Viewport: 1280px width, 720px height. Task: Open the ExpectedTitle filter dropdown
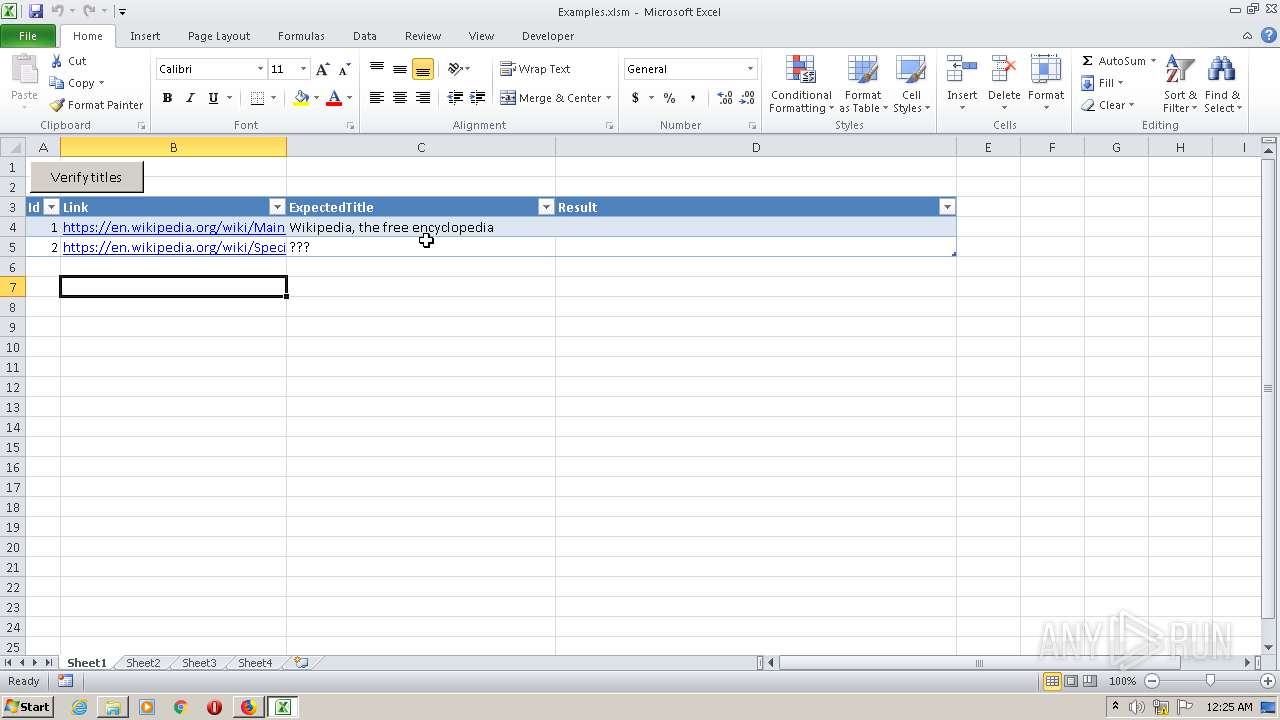(x=546, y=207)
